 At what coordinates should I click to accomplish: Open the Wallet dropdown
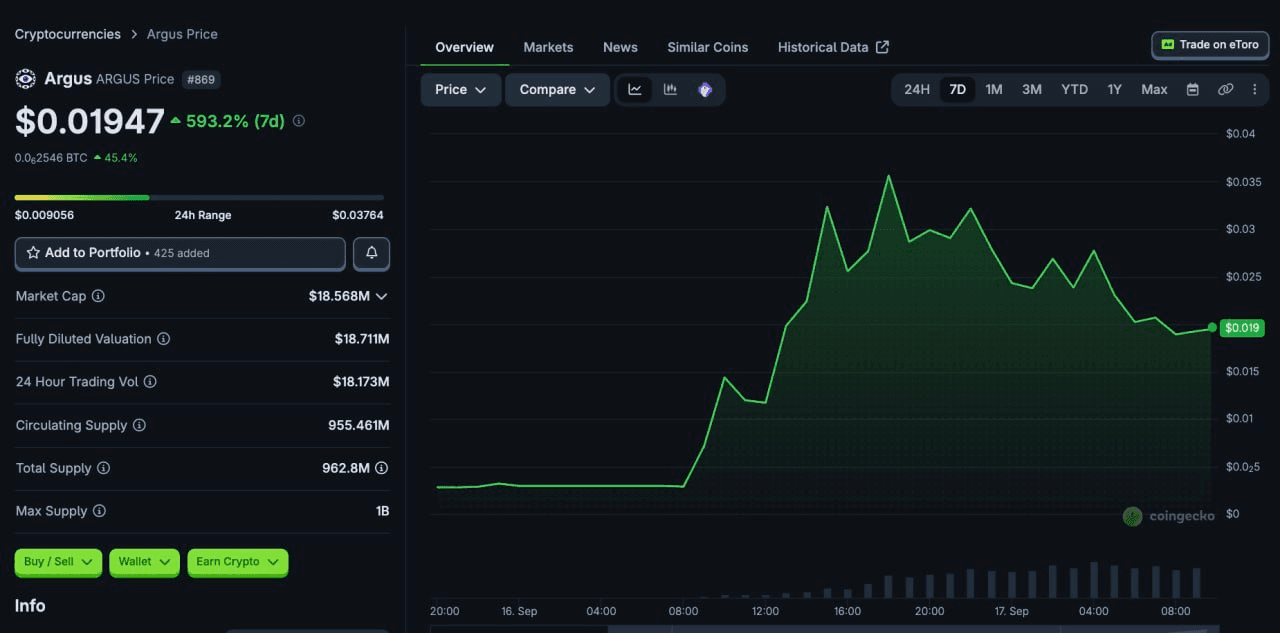tap(144, 562)
